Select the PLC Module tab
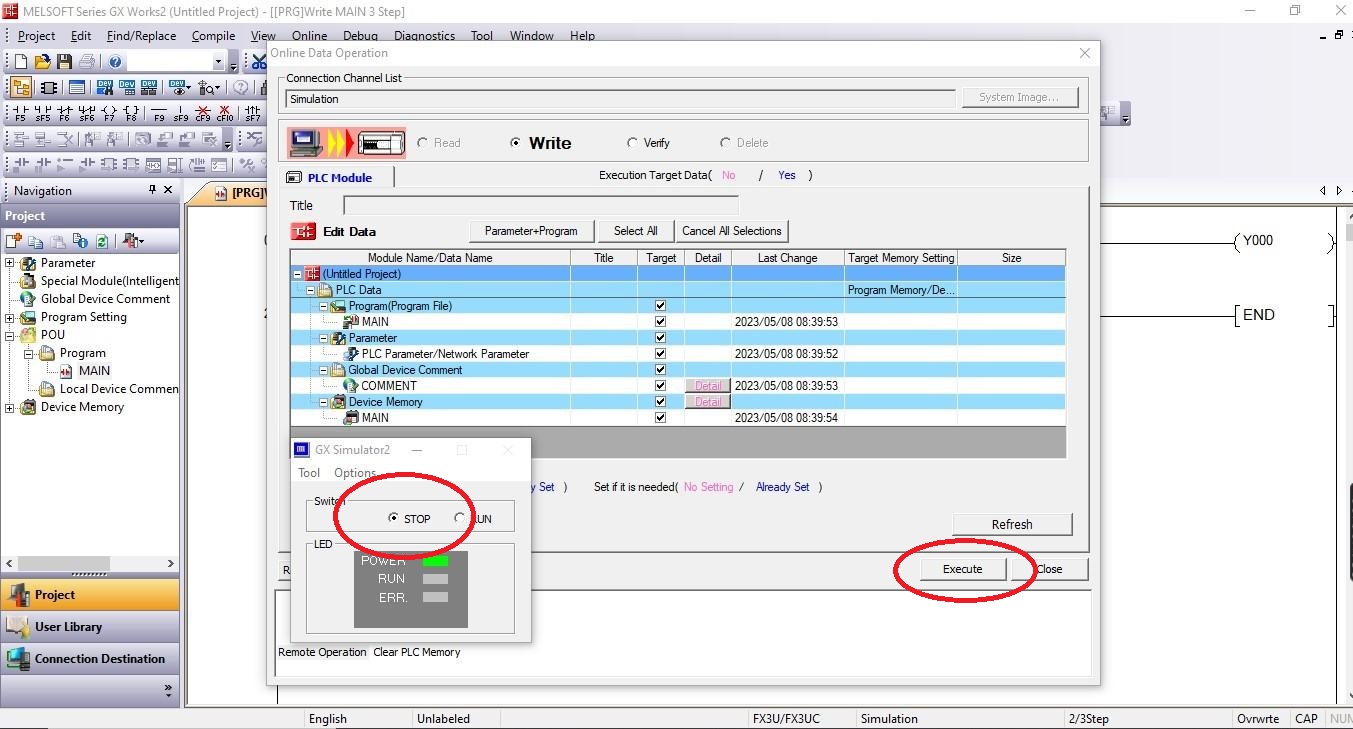This screenshot has height=729, width=1353. coord(339,177)
